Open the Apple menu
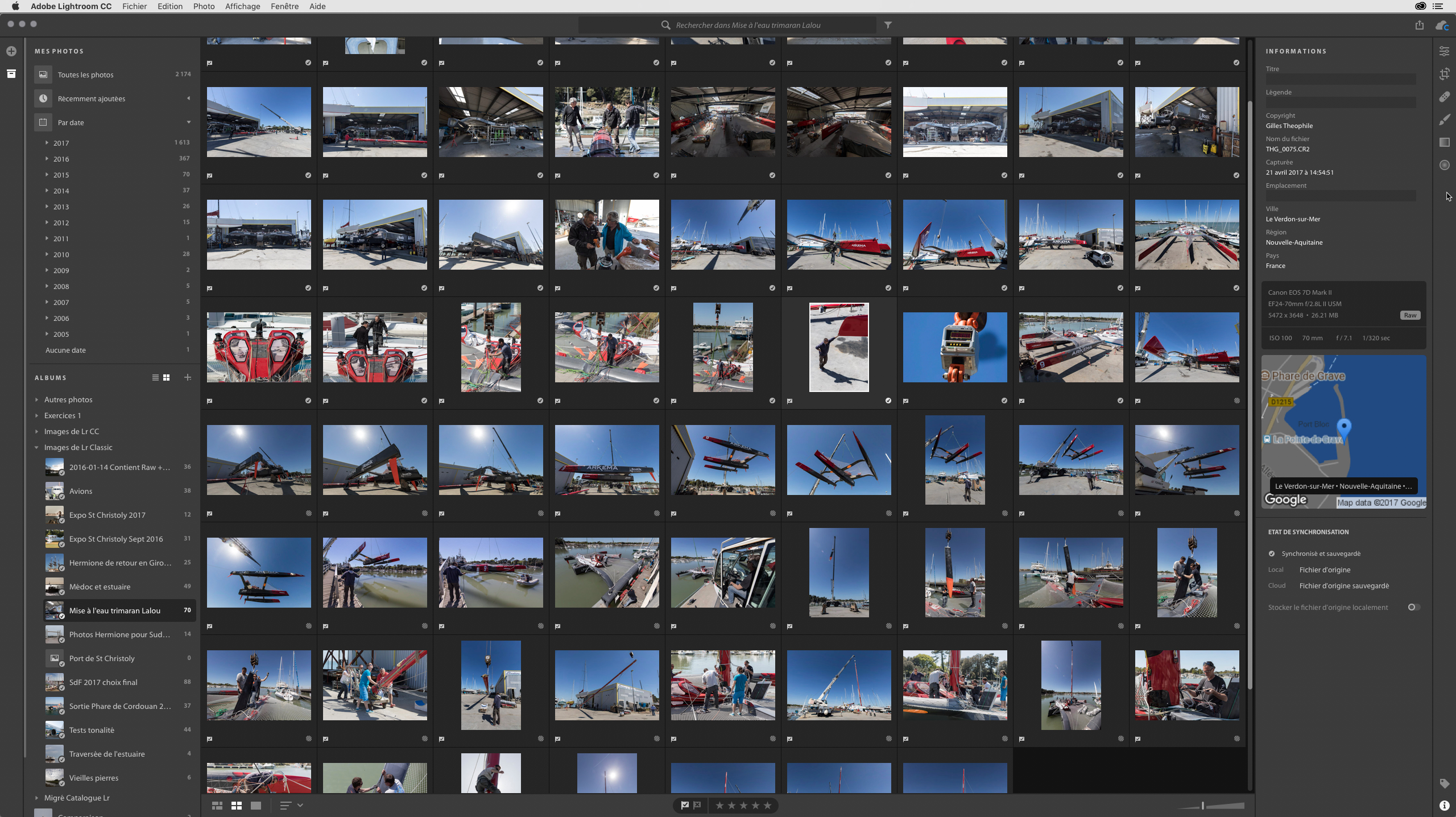This screenshot has height=817, width=1456. click(x=15, y=6)
